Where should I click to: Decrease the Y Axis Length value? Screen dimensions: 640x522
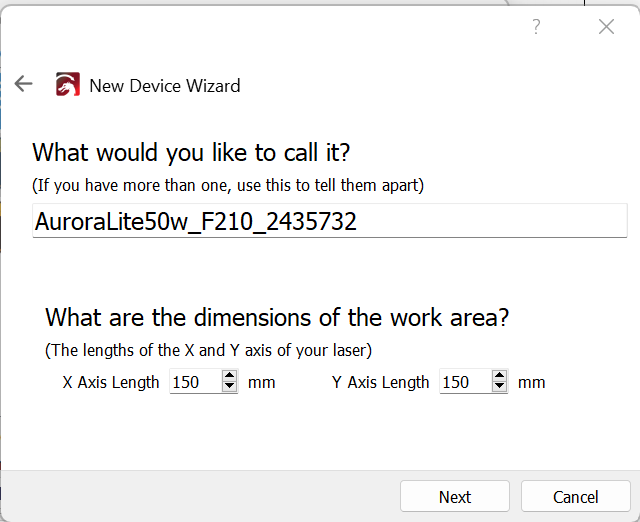point(500,386)
